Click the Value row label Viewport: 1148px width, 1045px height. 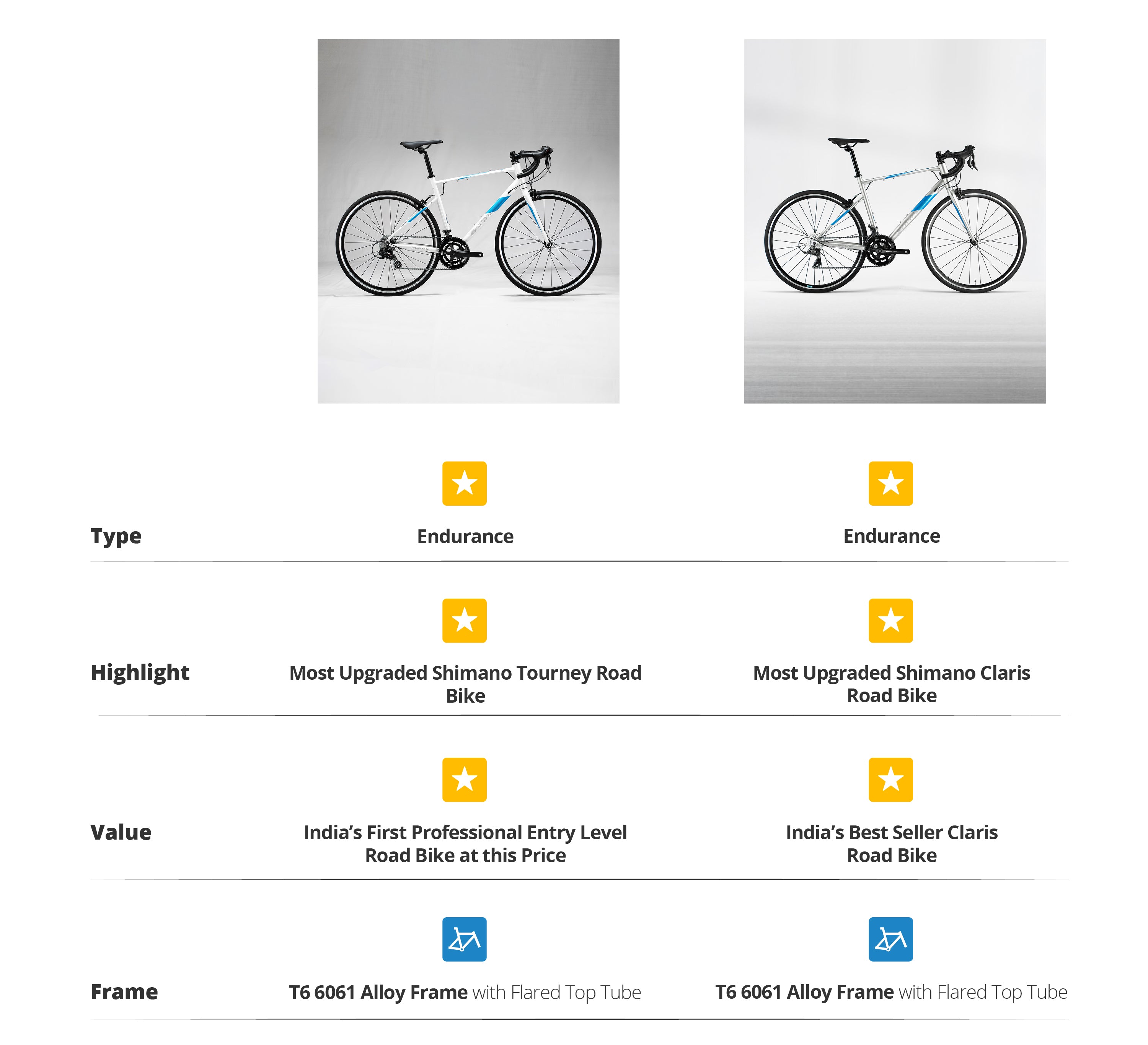[121, 833]
